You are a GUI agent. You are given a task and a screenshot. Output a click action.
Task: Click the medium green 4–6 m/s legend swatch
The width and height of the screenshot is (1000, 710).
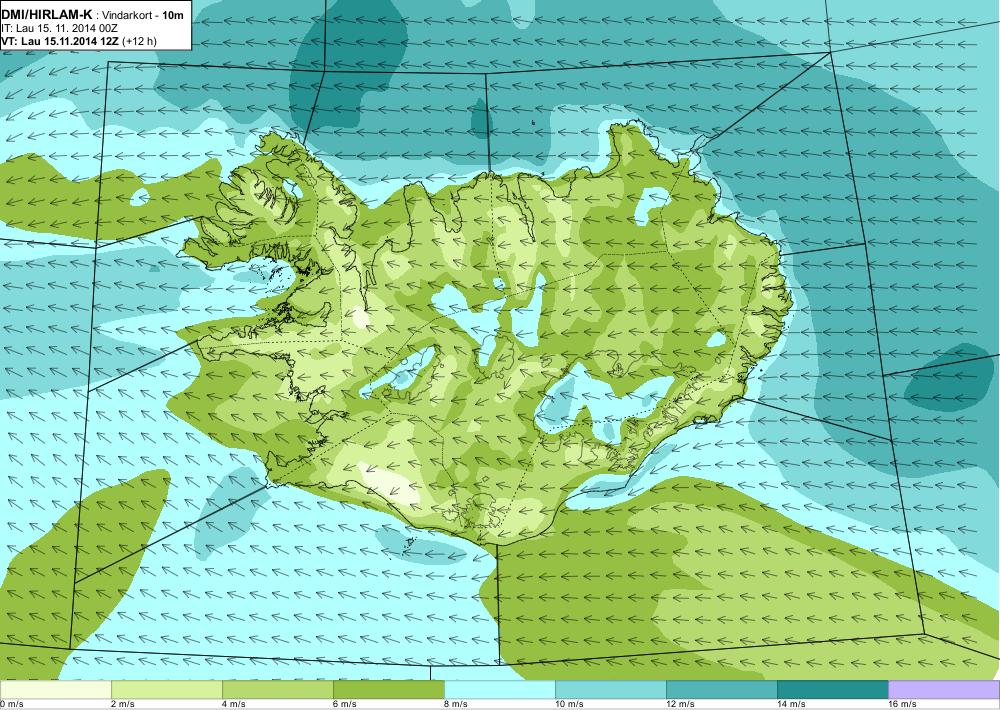pyautogui.click(x=277, y=690)
